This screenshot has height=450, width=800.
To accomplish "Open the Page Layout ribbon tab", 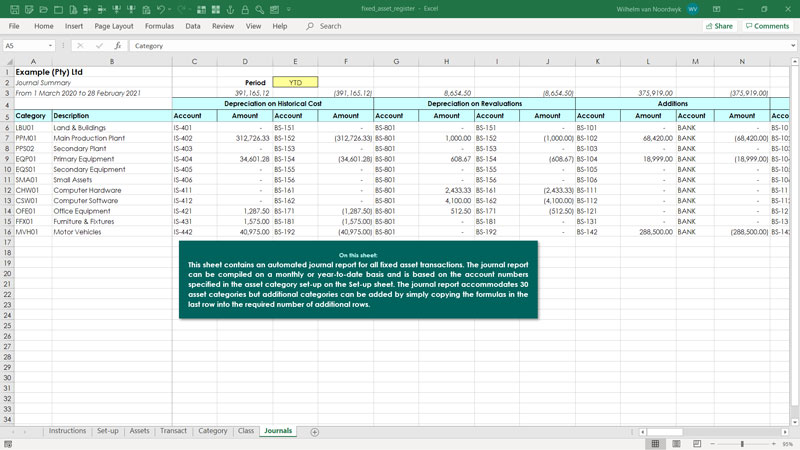I will pos(114,26).
